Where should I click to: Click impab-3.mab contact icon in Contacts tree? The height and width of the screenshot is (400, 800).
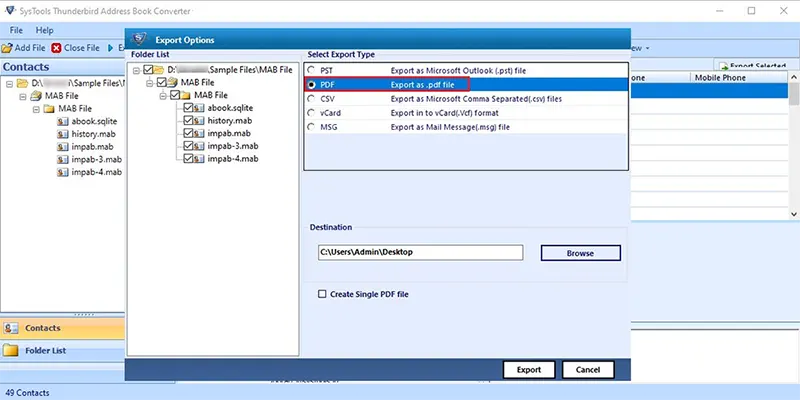(63, 160)
